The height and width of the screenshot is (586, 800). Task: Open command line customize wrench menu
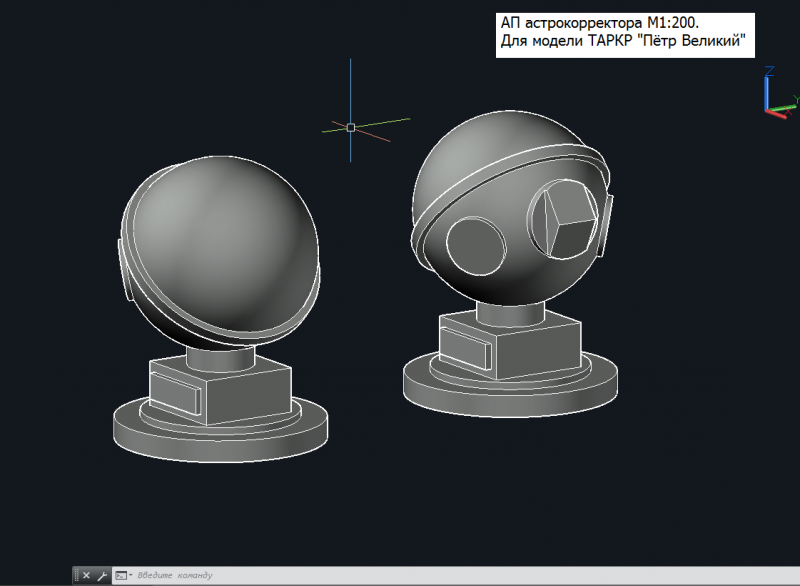pyautogui.click(x=101, y=575)
